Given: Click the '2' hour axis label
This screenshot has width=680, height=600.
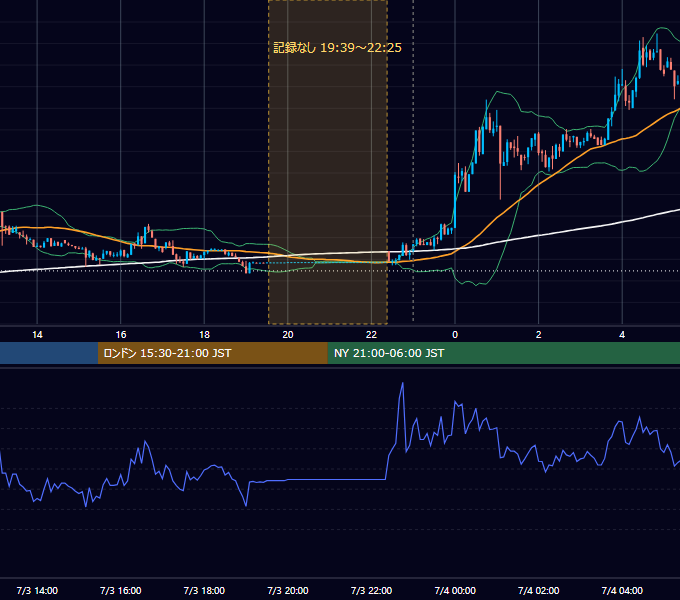Looking at the screenshot, I should (538, 335).
